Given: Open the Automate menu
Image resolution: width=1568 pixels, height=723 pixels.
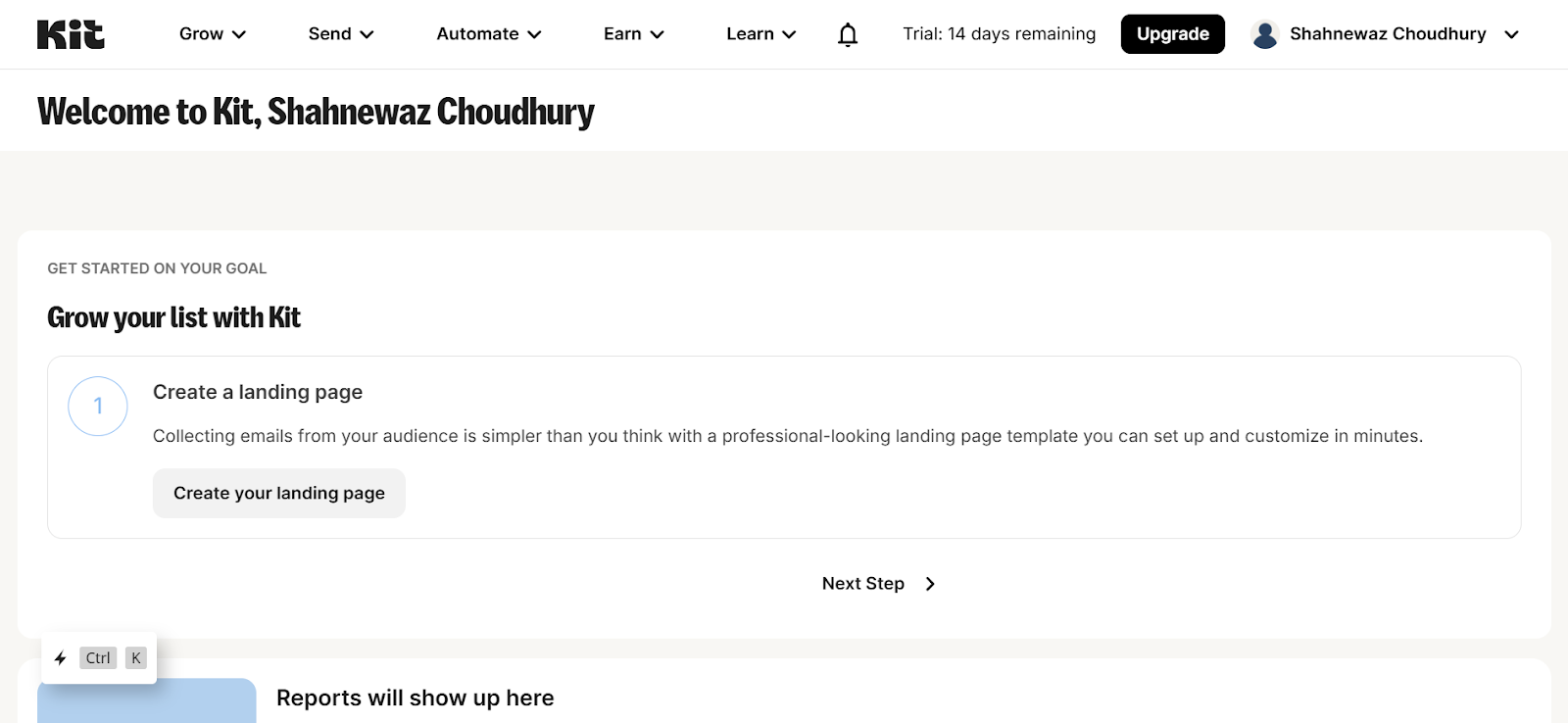Looking at the screenshot, I should coord(489,34).
